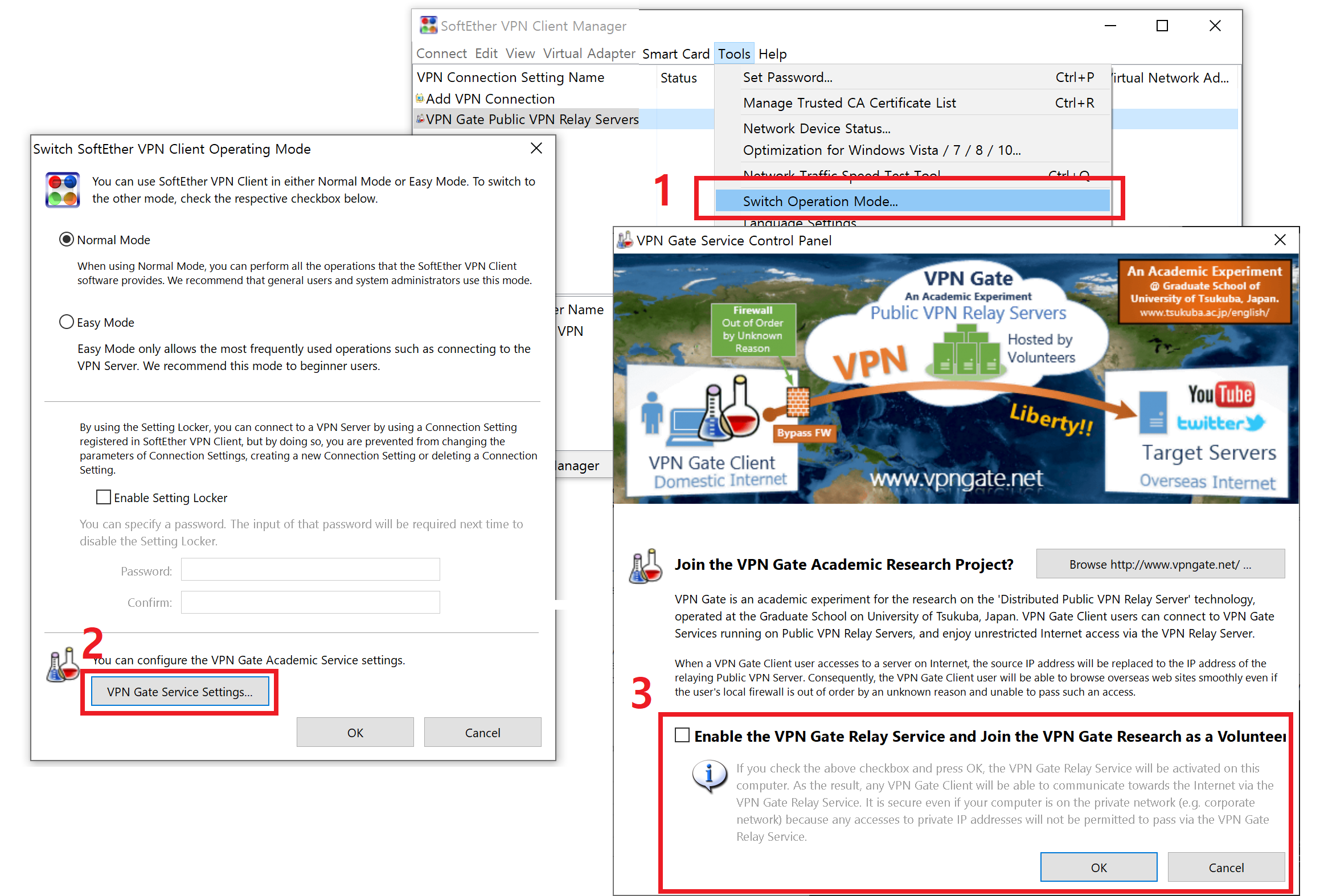Viewport: 1320px width, 896px height.
Task: Click the SoftEther VPN Client Manager title icon
Action: pyautogui.click(x=428, y=26)
